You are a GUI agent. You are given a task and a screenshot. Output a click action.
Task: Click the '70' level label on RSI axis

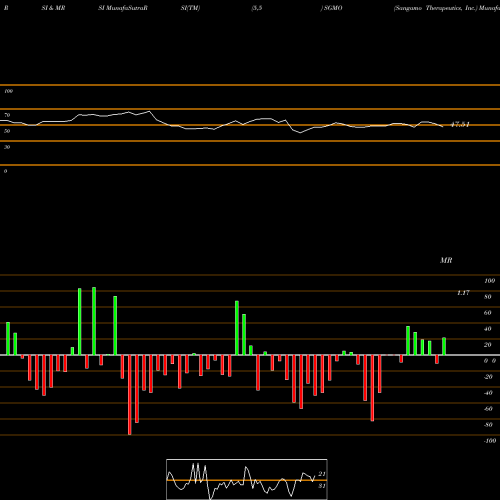(7, 115)
